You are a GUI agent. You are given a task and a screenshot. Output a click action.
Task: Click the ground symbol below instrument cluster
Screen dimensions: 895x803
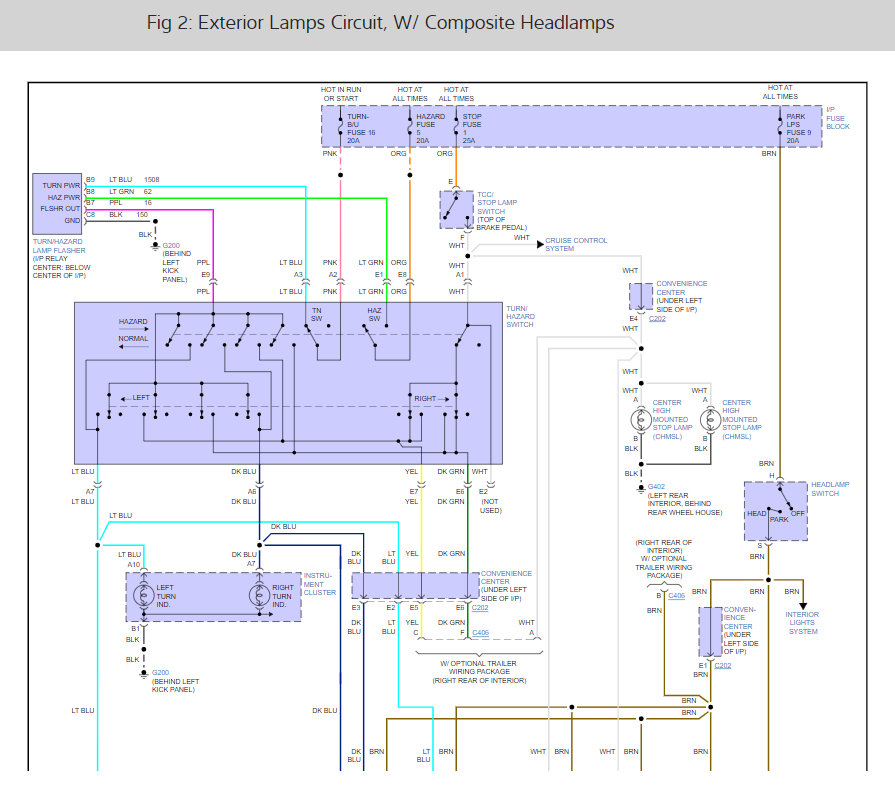click(x=144, y=674)
